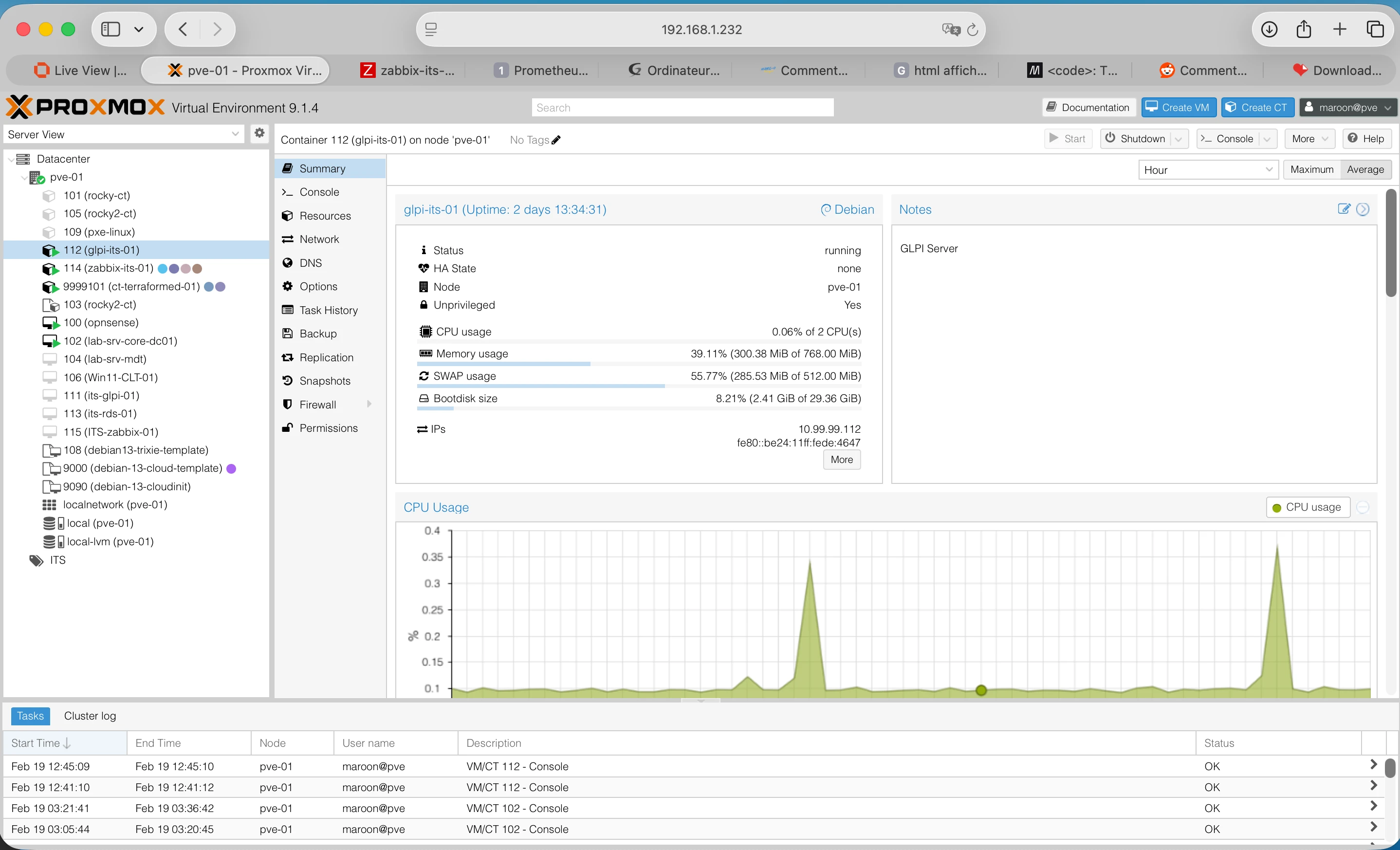Collapse the Datacenter tree node
The height and width of the screenshot is (850, 1400).
click(11, 159)
